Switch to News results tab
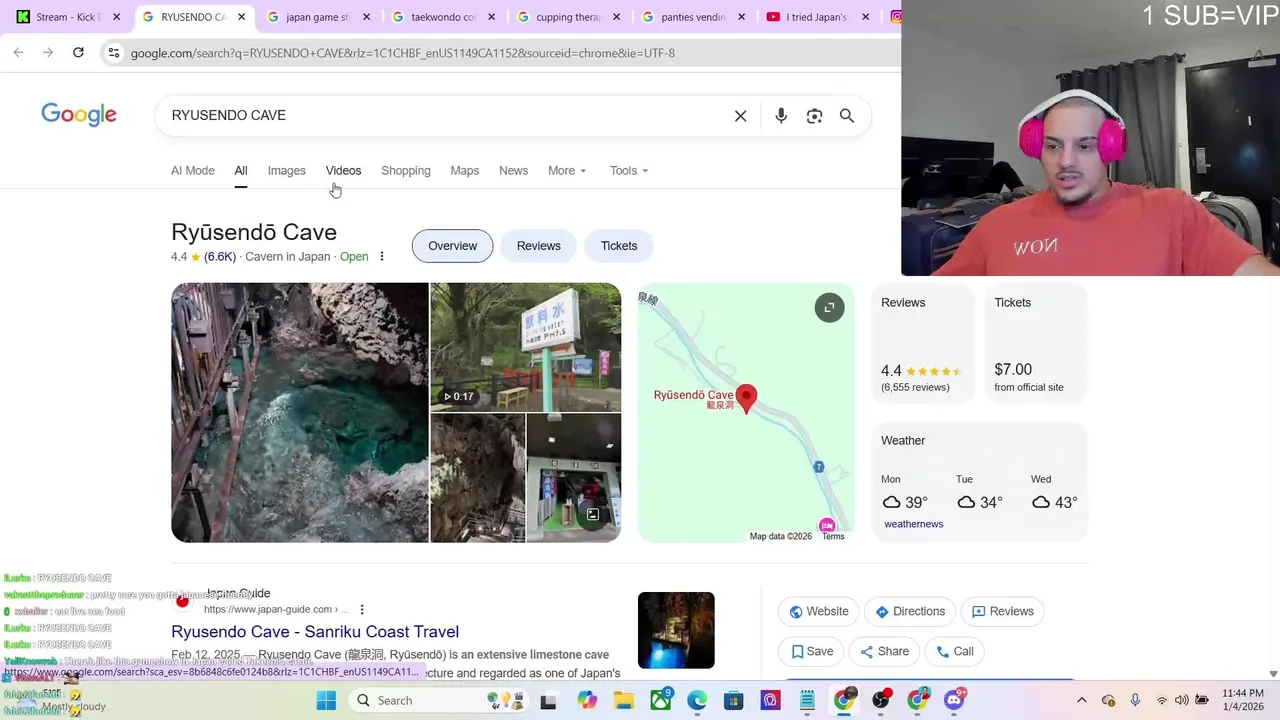This screenshot has height=720, width=1280. click(x=513, y=171)
